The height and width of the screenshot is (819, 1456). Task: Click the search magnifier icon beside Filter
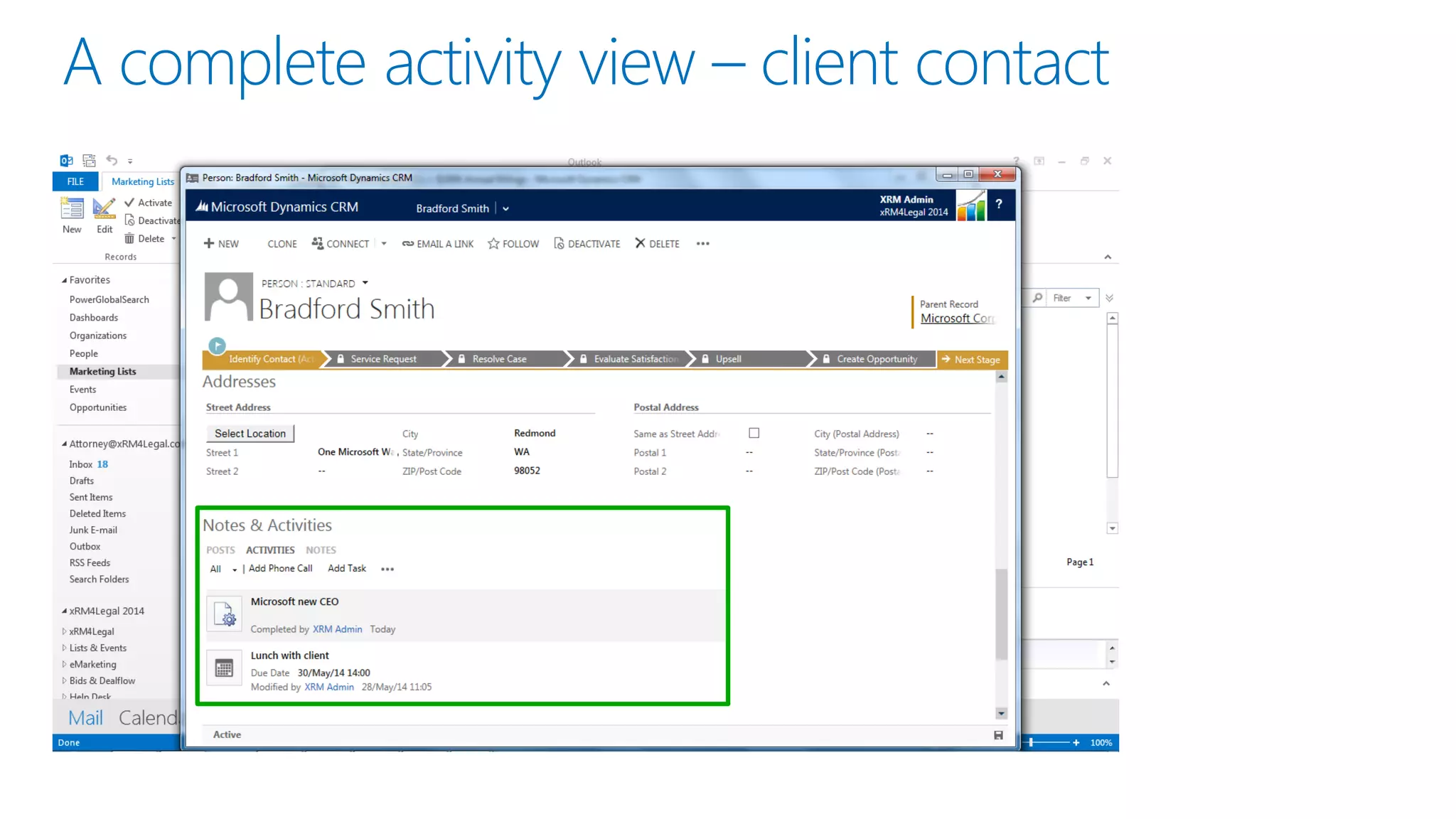(x=1038, y=298)
